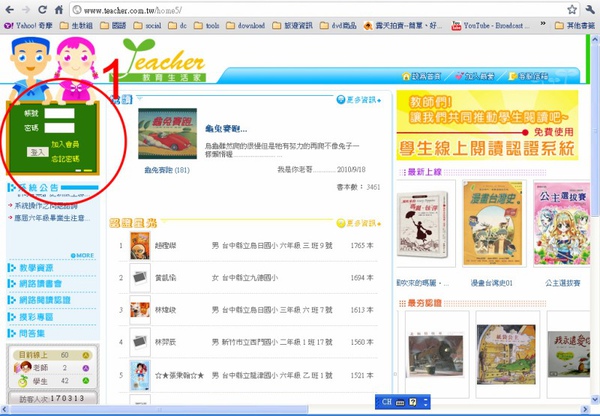Image resolution: width=600 pixels, height=416 pixels.
Task: Click the 加入會員 link on the chalkboard
Action: pyautogui.click(x=65, y=144)
